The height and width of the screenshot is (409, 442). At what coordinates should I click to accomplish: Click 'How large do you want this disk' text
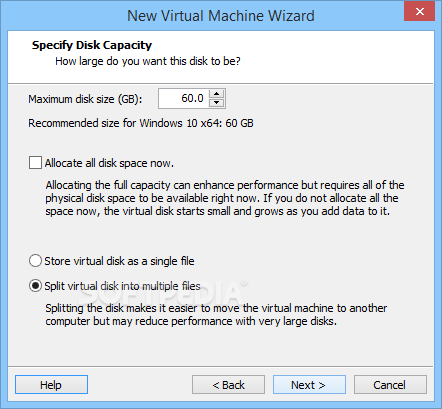148,61
